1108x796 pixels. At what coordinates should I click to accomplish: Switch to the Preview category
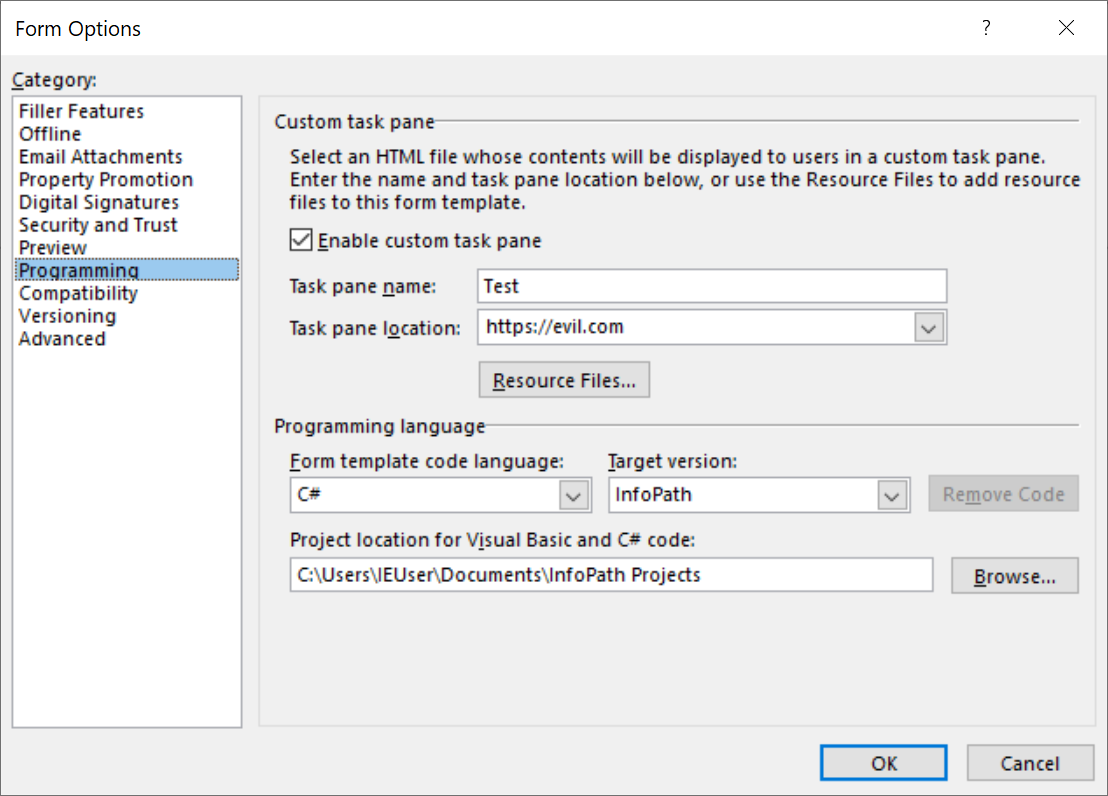[52, 247]
